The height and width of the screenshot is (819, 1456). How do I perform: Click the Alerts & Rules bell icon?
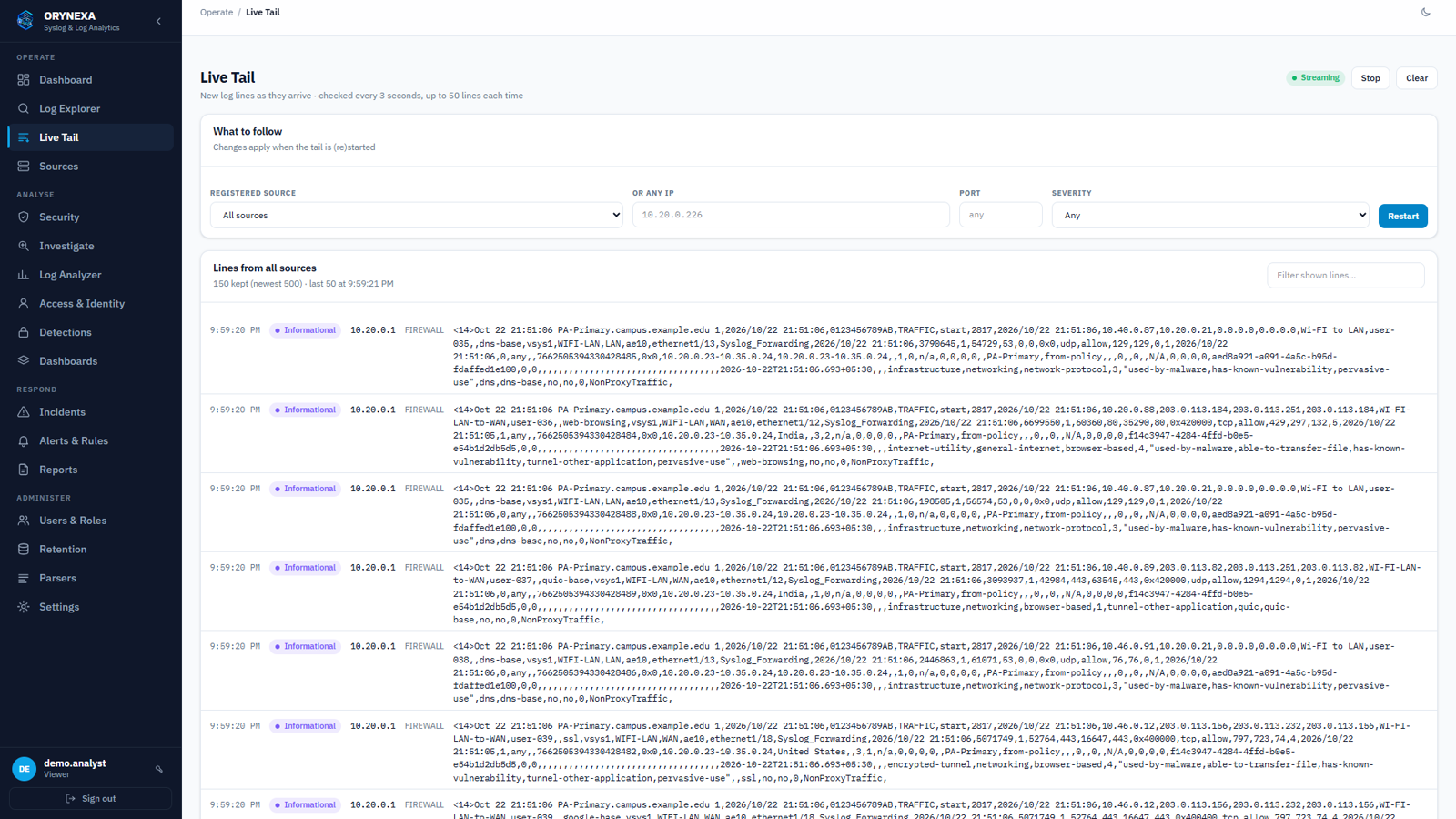(x=24, y=441)
